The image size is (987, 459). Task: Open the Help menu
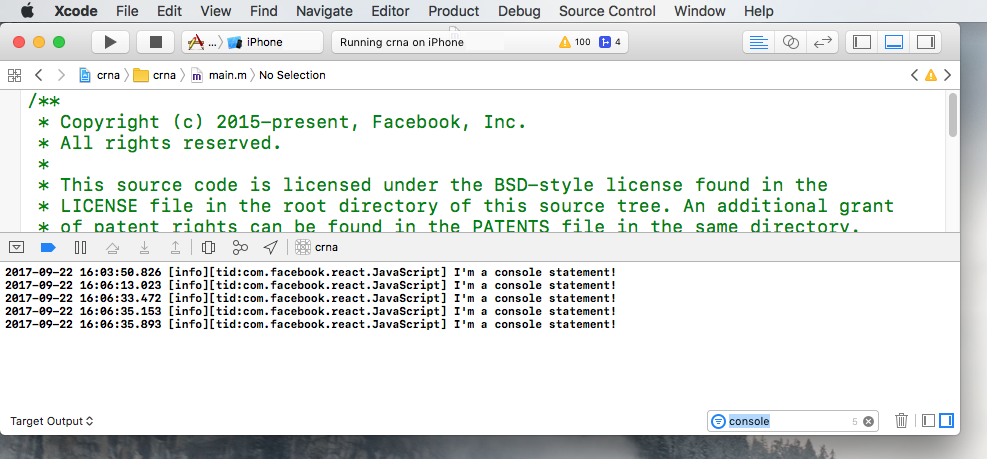tap(759, 11)
